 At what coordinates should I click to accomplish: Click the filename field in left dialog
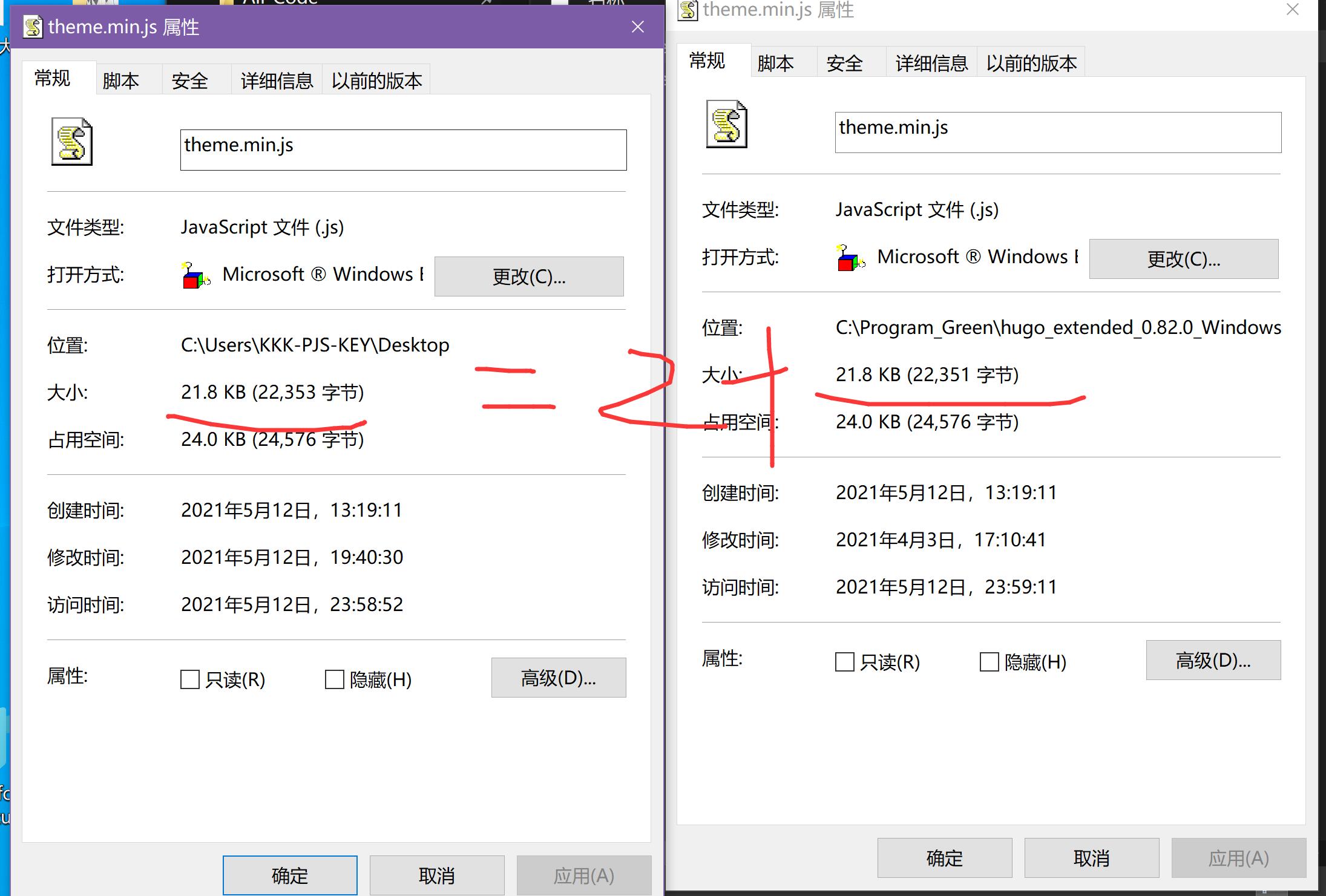[x=403, y=149]
